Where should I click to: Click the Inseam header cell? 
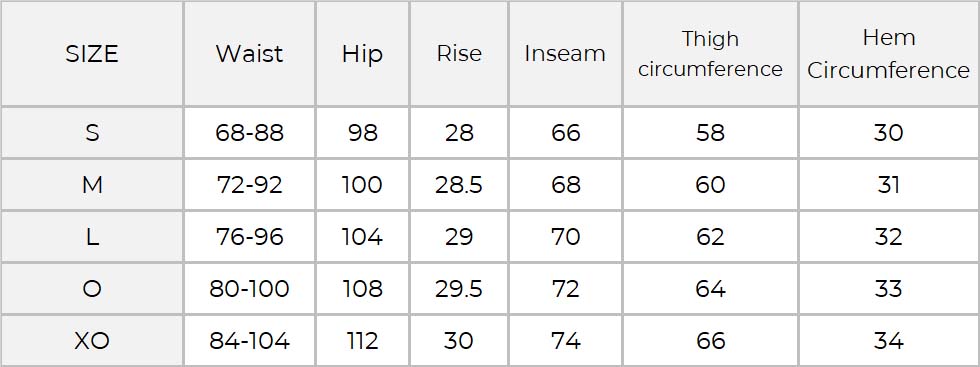point(565,54)
